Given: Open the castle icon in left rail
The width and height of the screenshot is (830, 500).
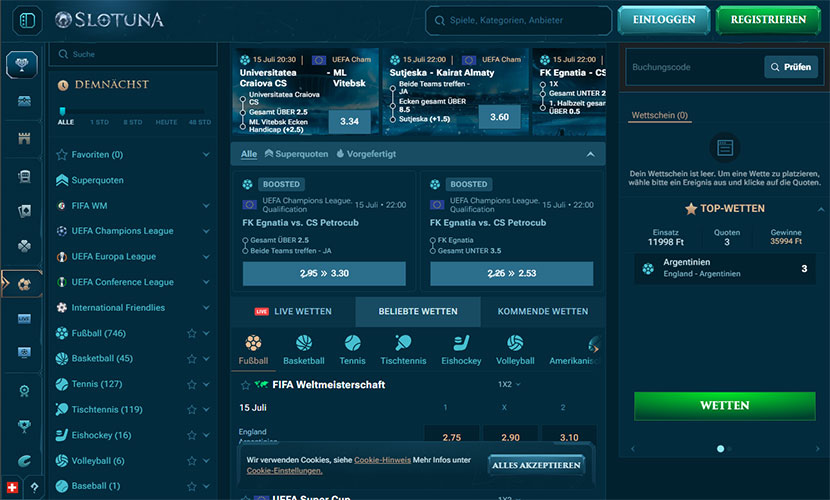Looking at the screenshot, I should [x=24, y=139].
